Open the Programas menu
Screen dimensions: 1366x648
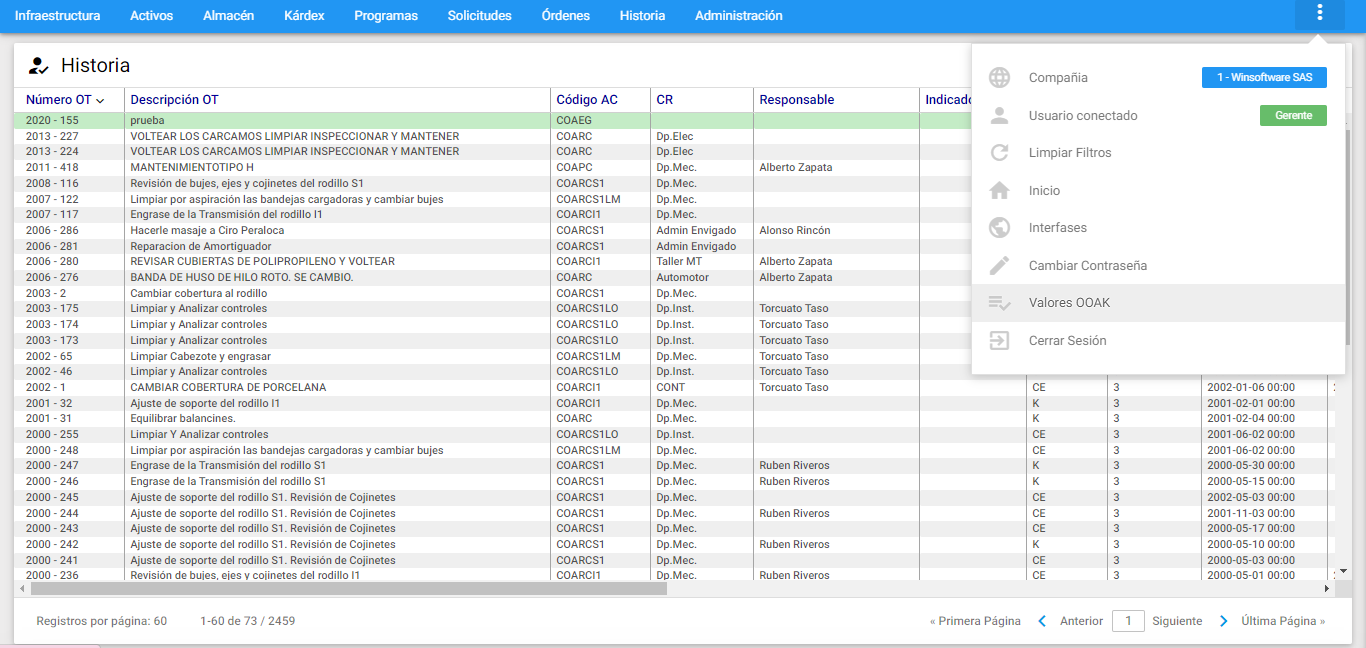[386, 16]
